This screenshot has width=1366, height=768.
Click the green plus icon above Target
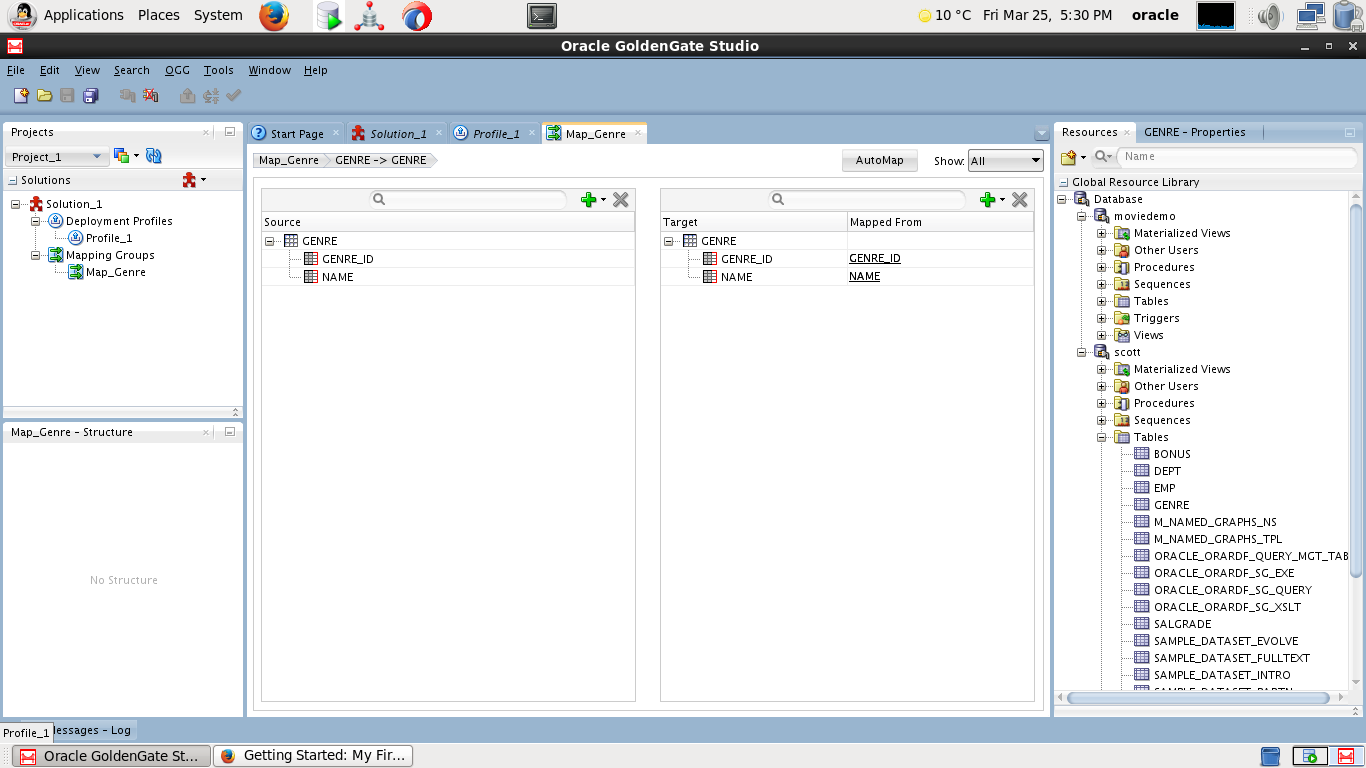click(988, 200)
